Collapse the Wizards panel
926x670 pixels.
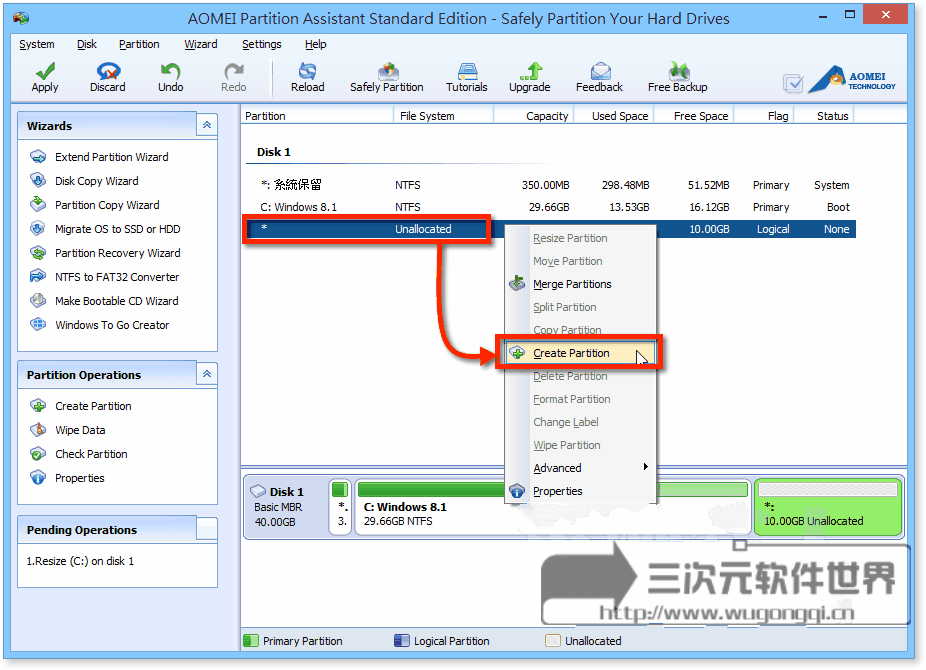207,124
